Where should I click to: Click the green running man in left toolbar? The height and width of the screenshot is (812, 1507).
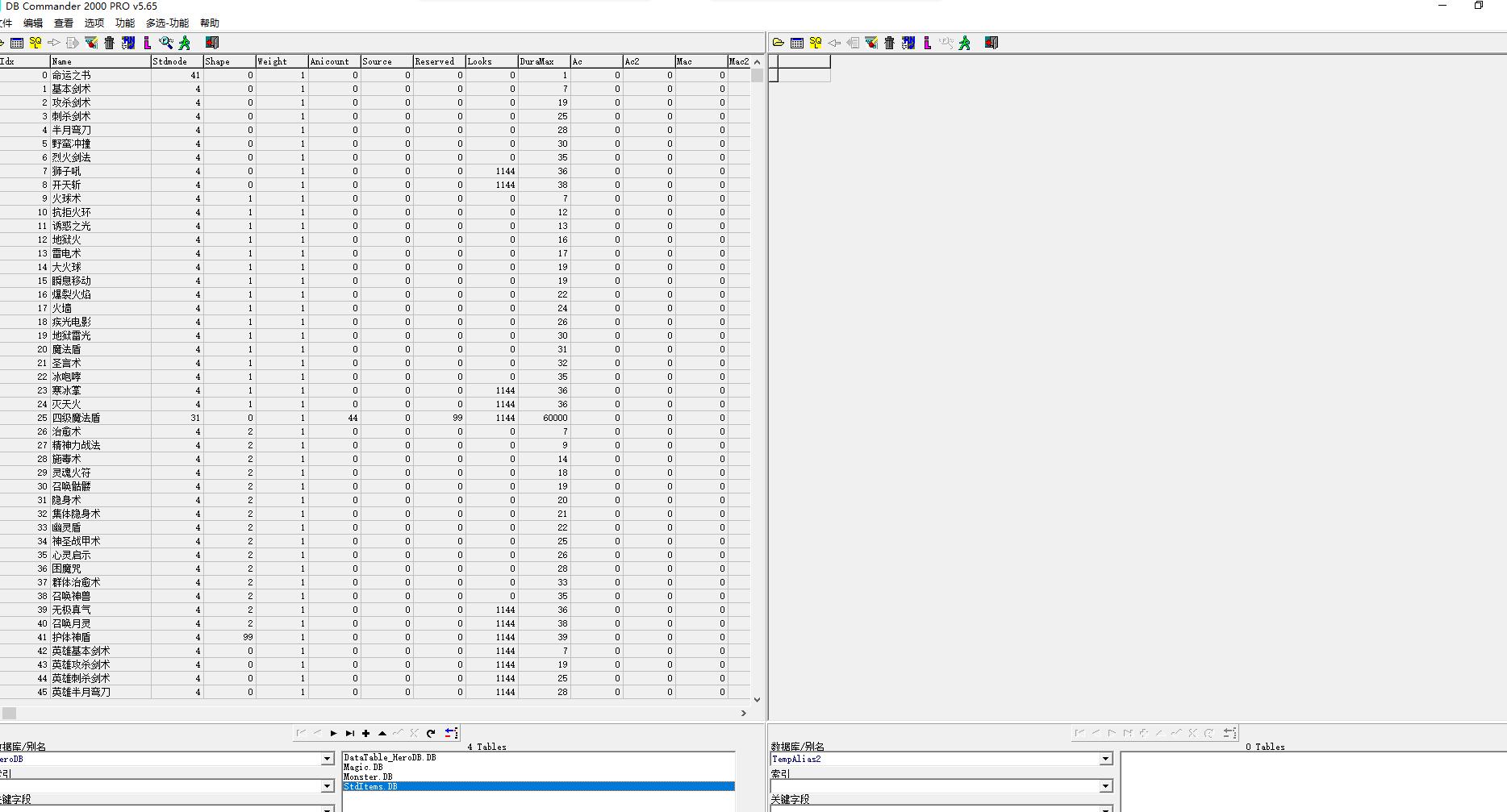coord(185,43)
